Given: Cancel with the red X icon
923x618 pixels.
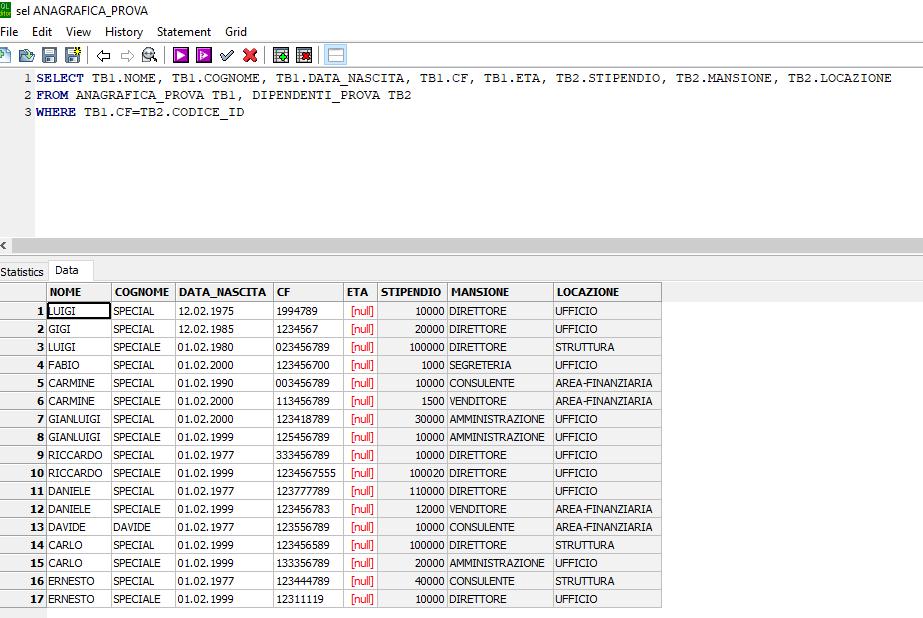Looking at the screenshot, I should (250, 55).
